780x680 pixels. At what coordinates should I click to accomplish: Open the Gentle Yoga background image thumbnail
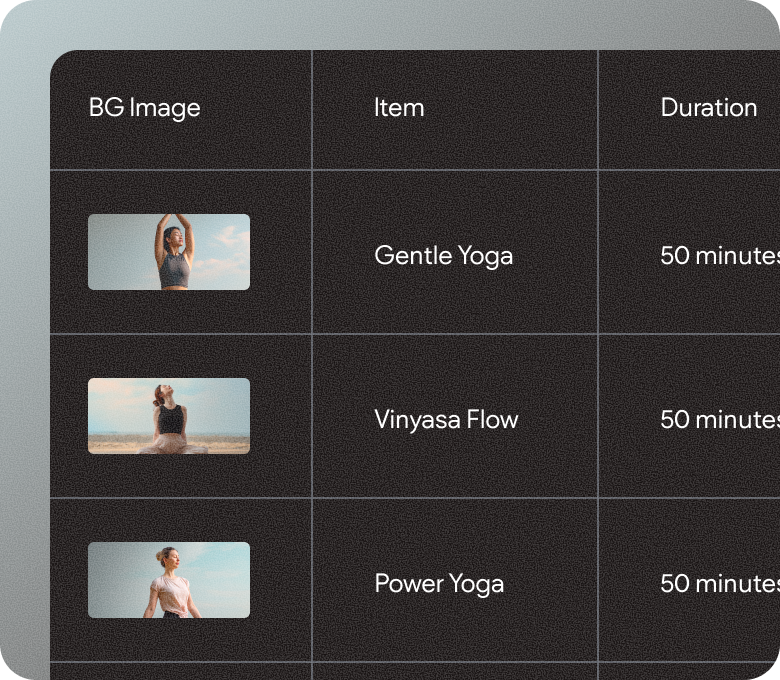tap(169, 252)
